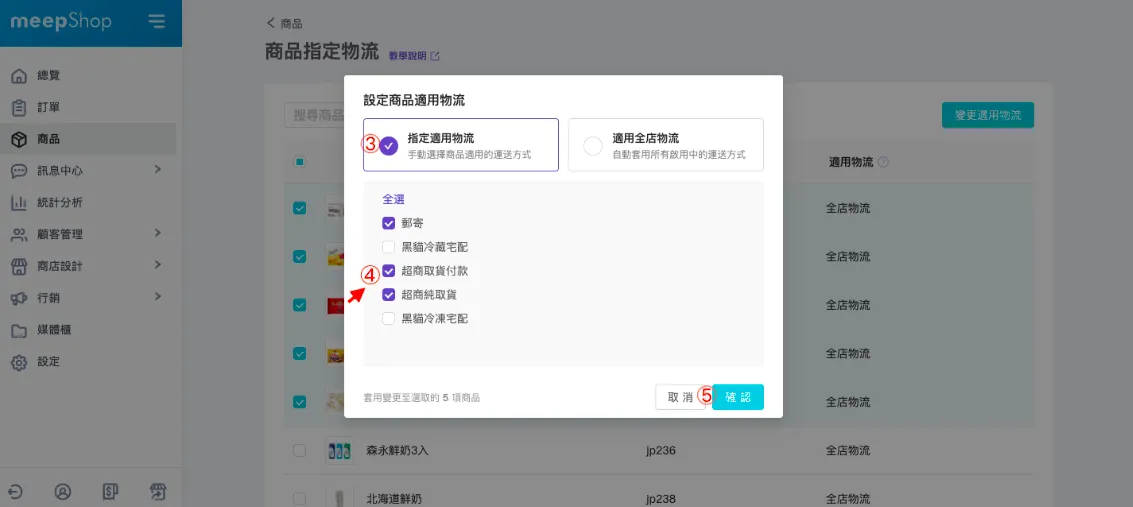Open the account profile icon in footer

click(x=63, y=492)
